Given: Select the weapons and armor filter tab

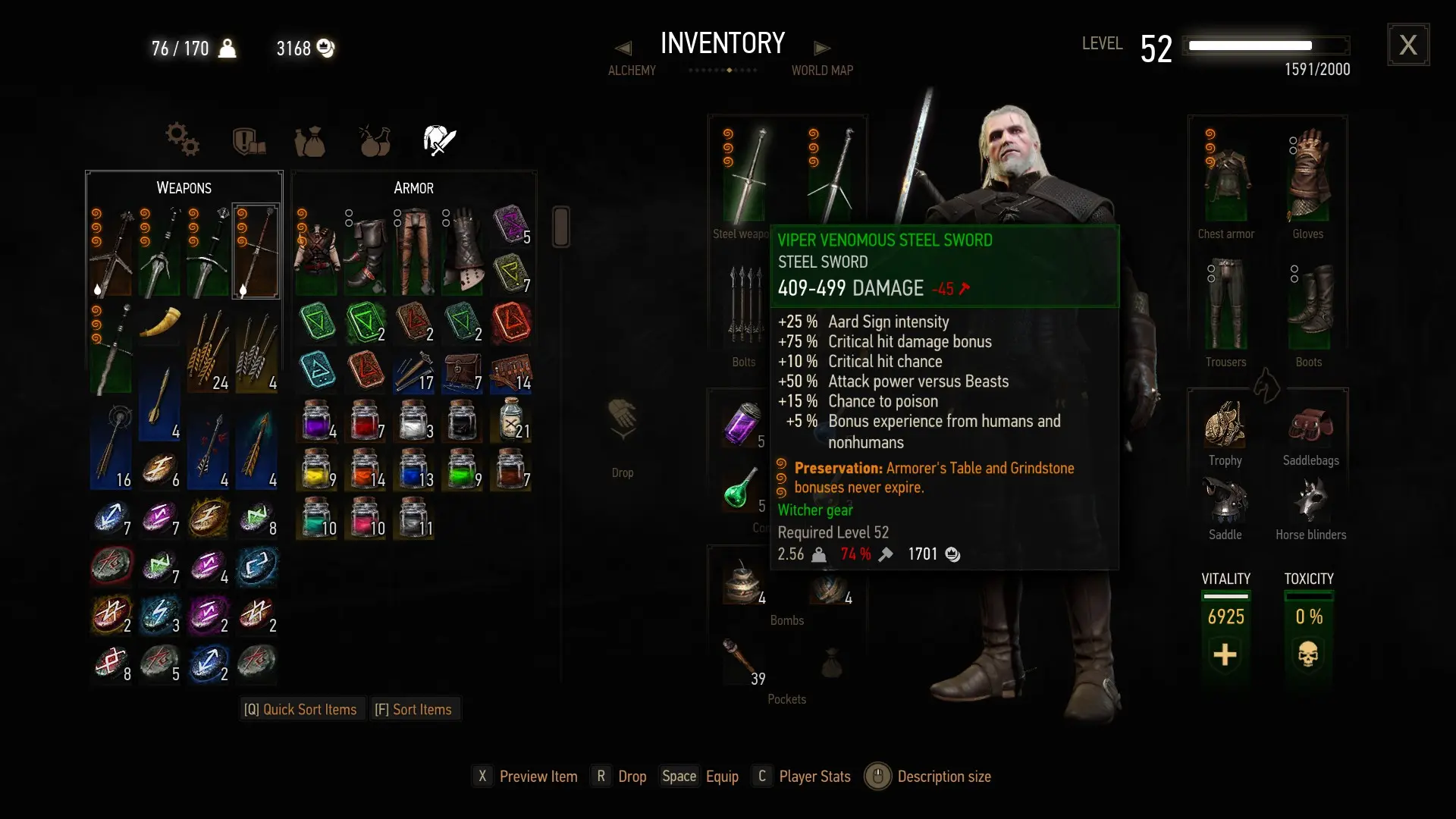Looking at the screenshot, I should [440, 140].
